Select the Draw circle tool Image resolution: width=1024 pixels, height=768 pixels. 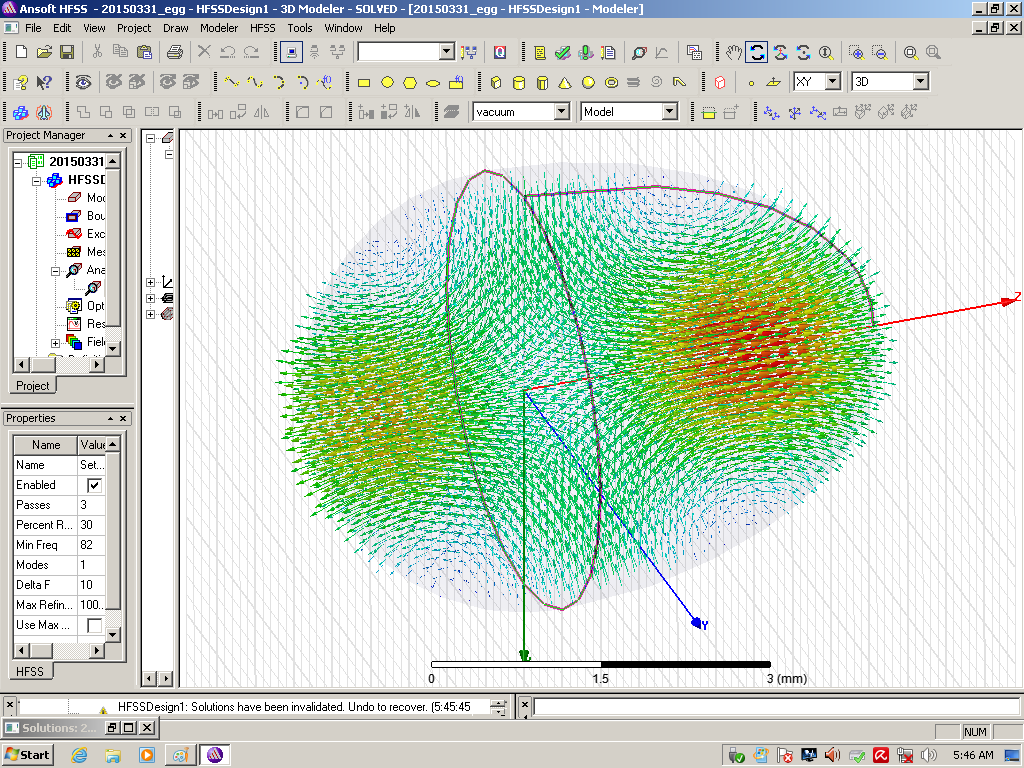[x=387, y=82]
